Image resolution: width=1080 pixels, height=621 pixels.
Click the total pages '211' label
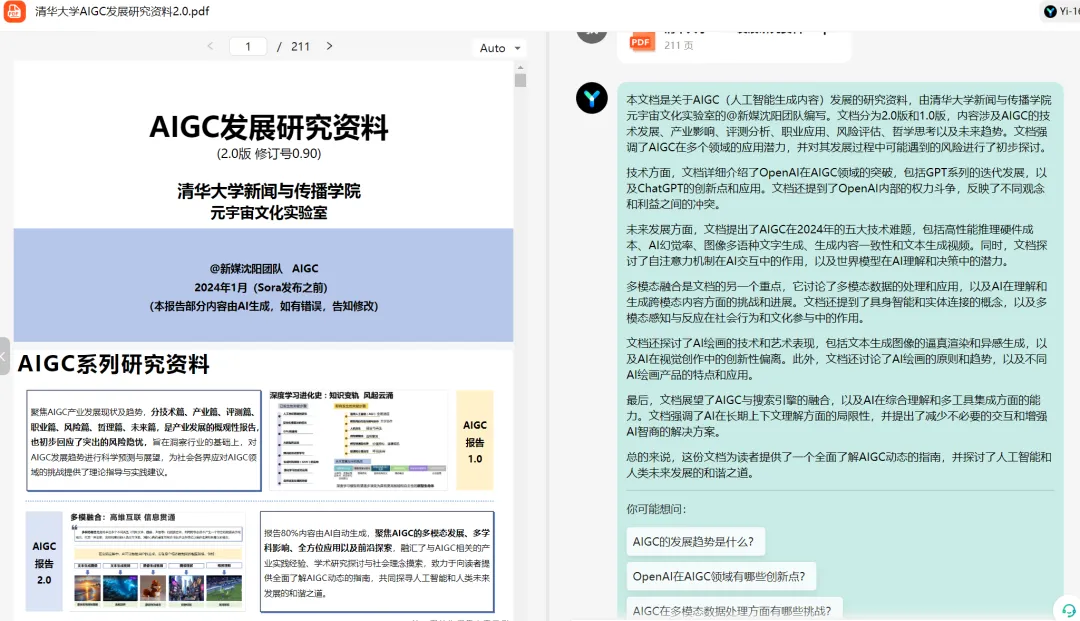pos(300,46)
